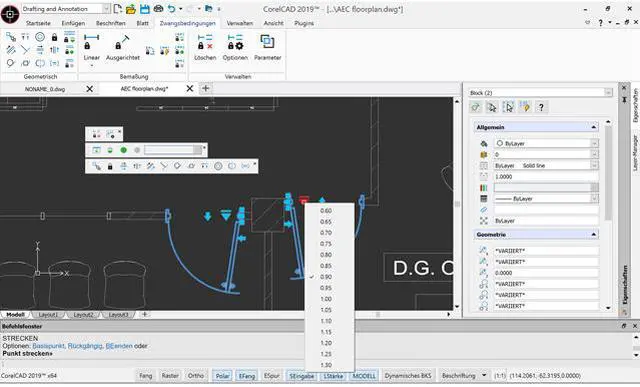The height and width of the screenshot is (387, 640).
Task: Click the Print icon in quick access toolbar
Action: point(158,9)
